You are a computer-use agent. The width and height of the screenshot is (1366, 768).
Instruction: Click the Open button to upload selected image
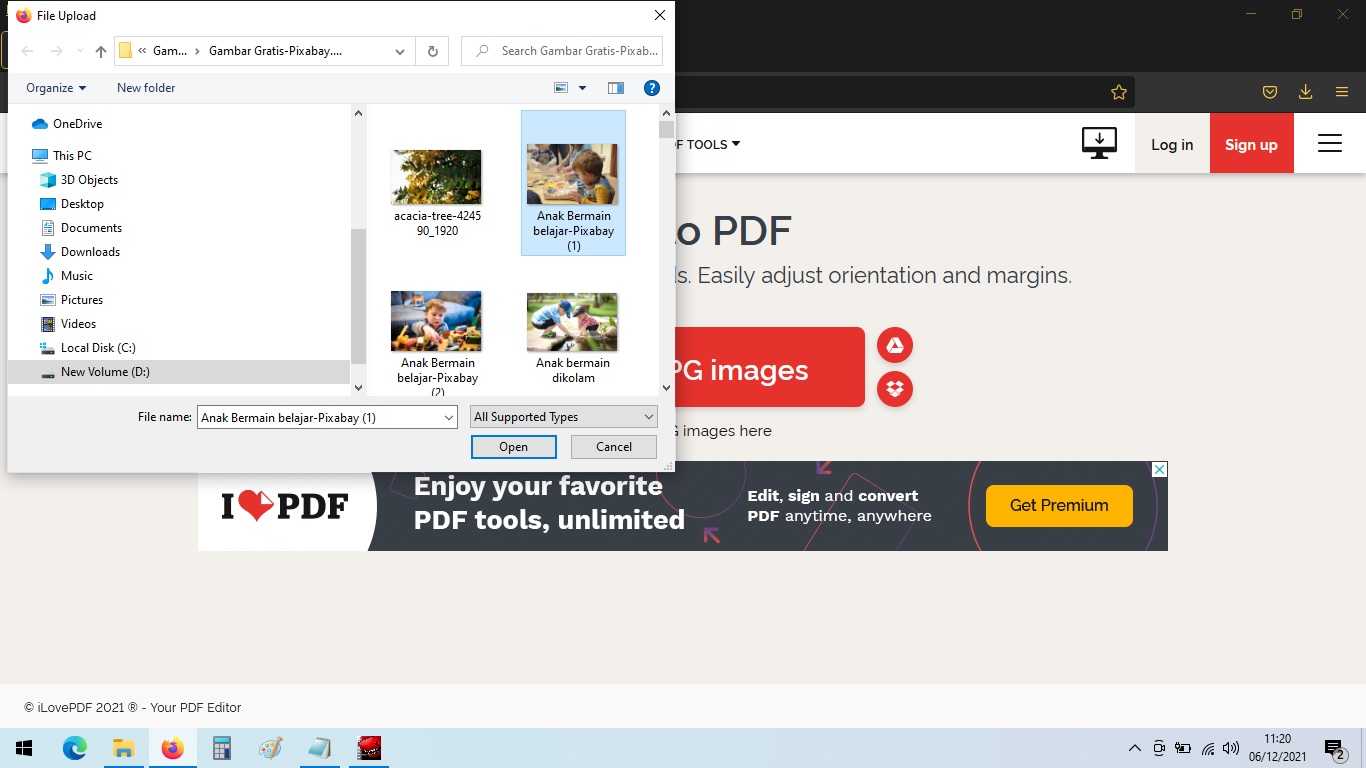513,446
